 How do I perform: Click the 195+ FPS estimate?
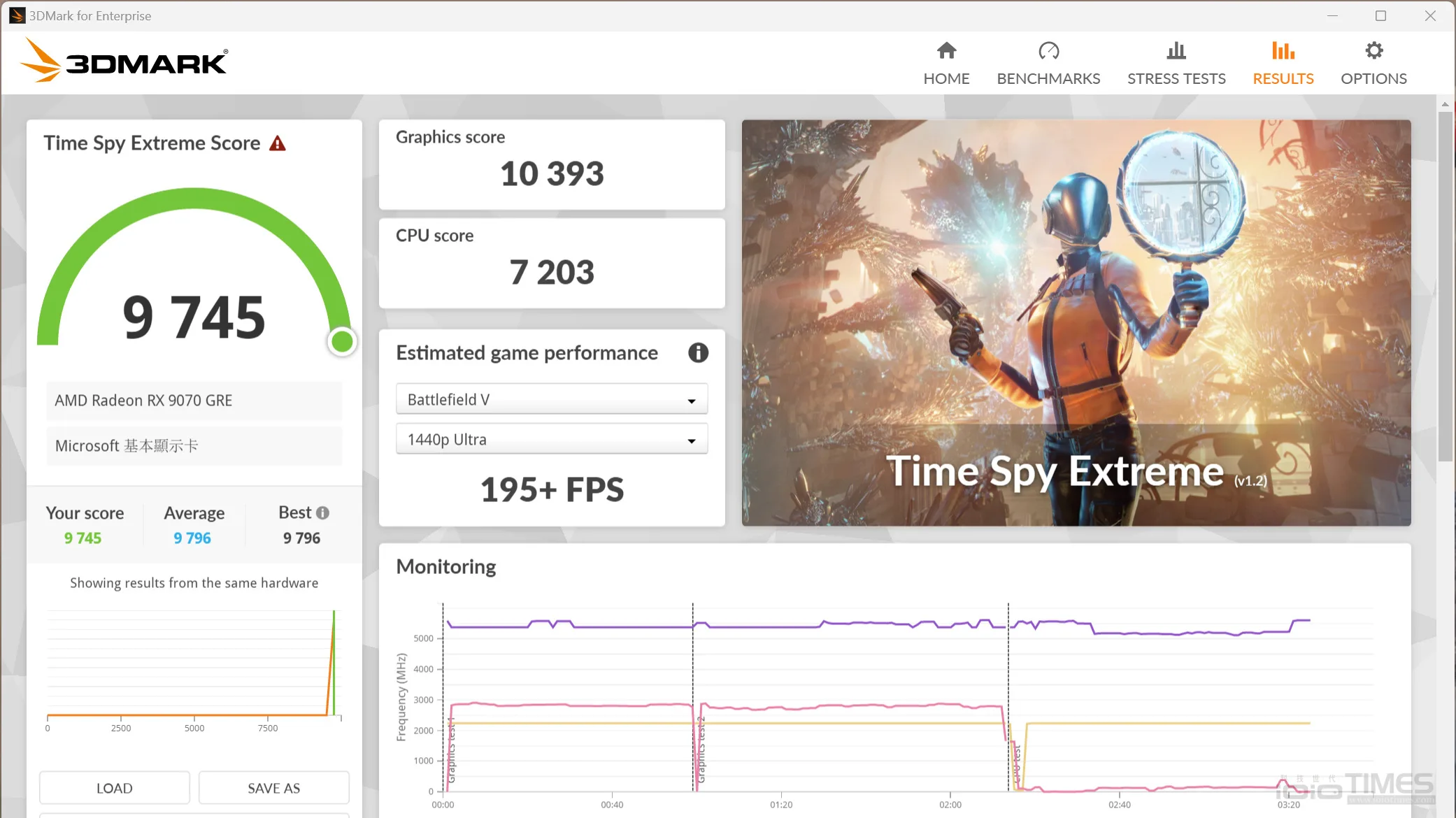click(x=552, y=489)
